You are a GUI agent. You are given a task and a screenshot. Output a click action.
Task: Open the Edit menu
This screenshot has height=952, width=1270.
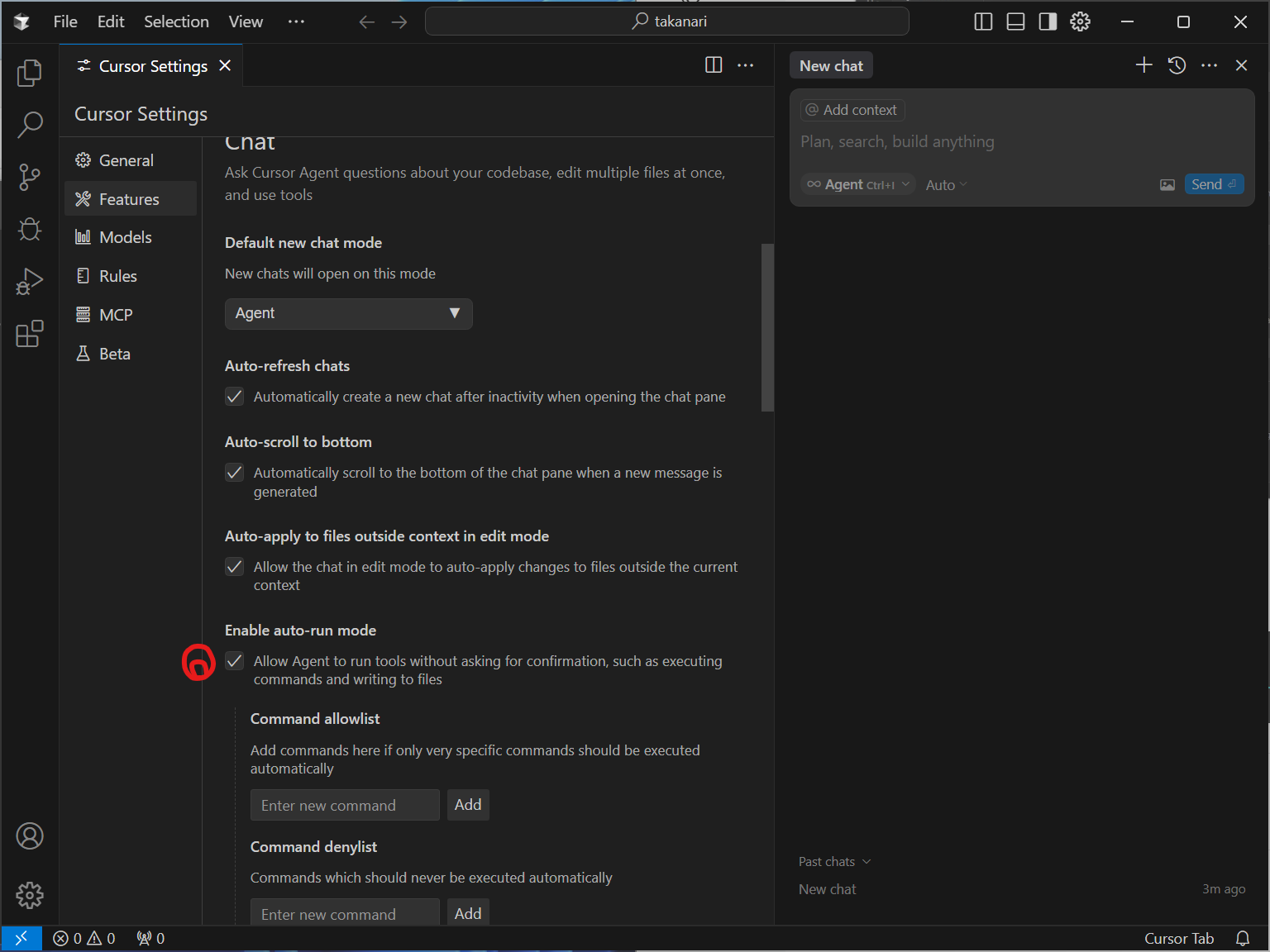(x=111, y=21)
